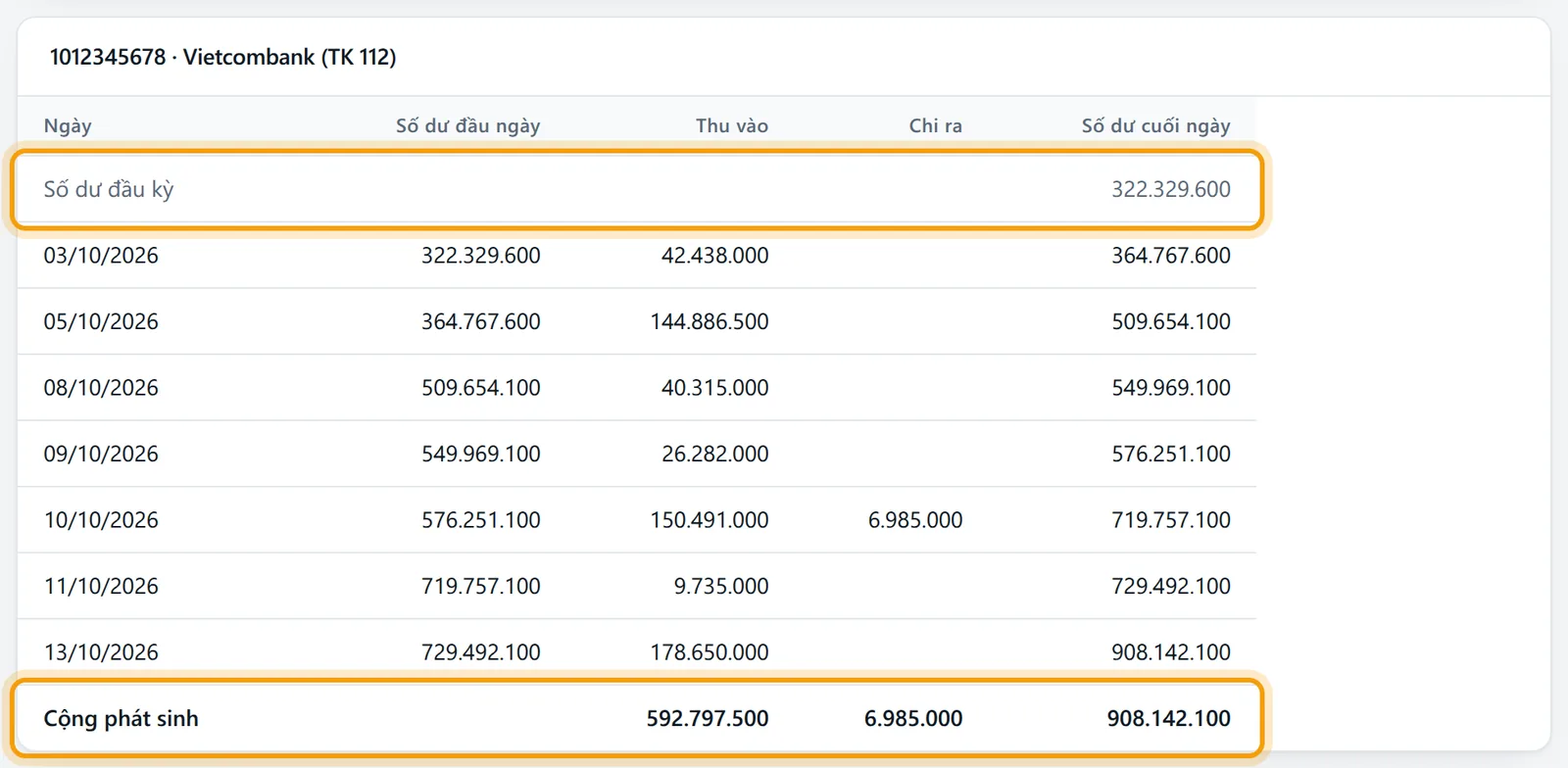Screen dimensions: 1568x768
Task: Click the date 09/10/2026
Action: pyautogui.click(x=101, y=454)
